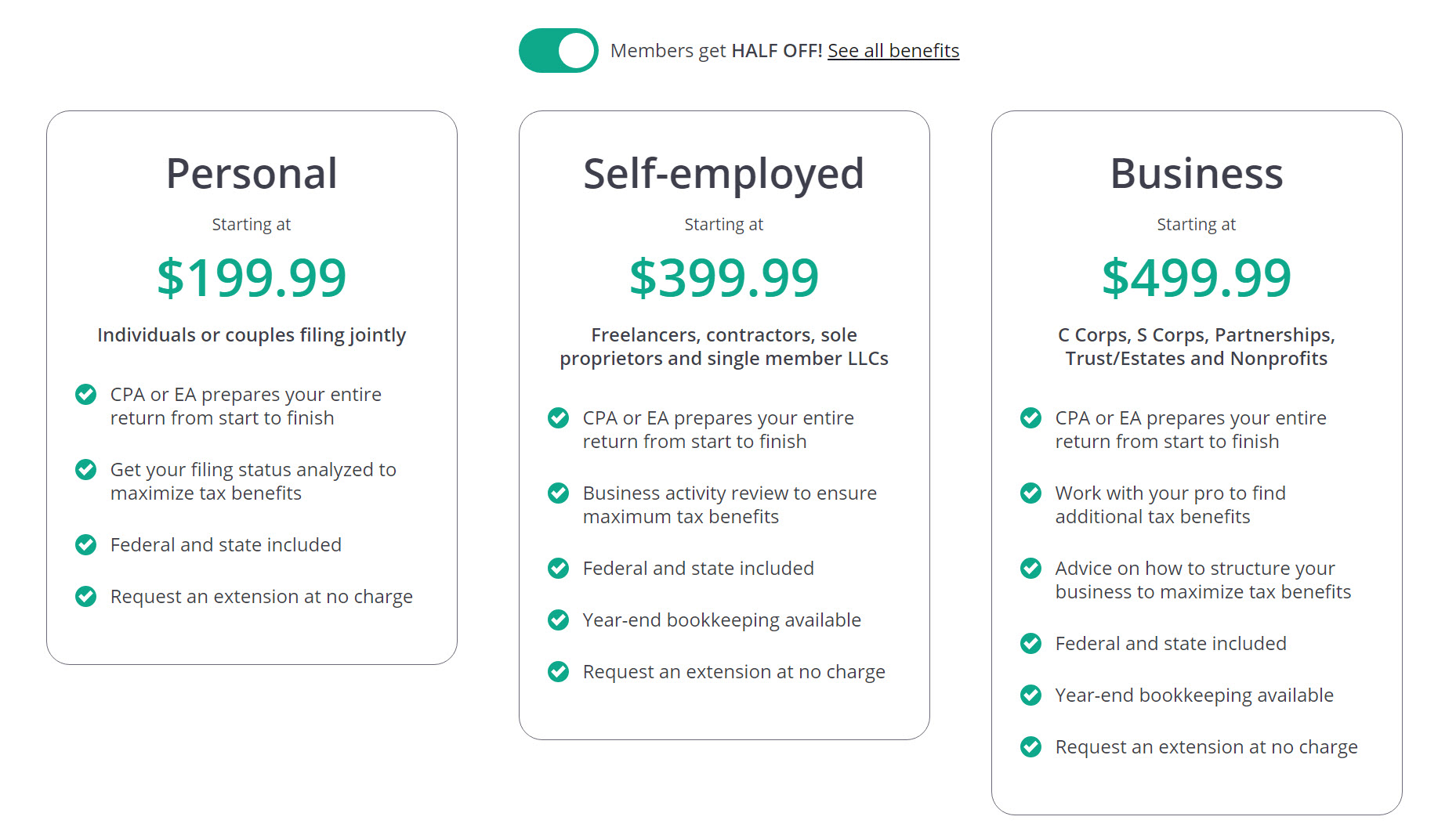Select the Business plan heading
Screen dimensions: 1456x831
pos(1197,174)
